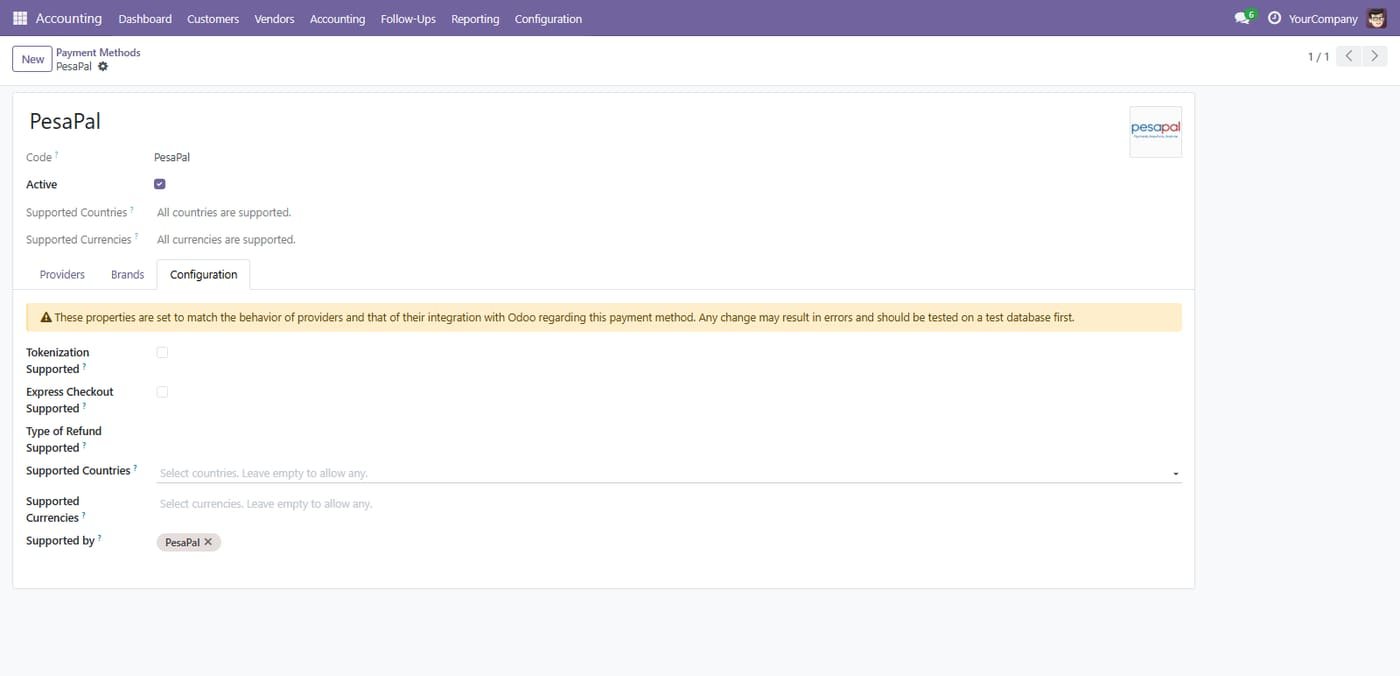The image size is (1400, 676).
Task: Show the Code field help tooltip mark
Action: [x=57, y=154]
